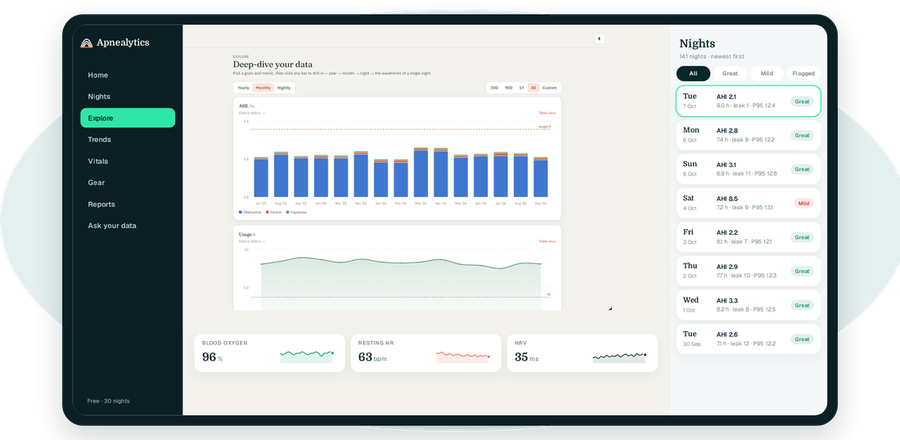Click the Blood Oxygen sparkline
The image size is (900, 440).
[307, 356]
